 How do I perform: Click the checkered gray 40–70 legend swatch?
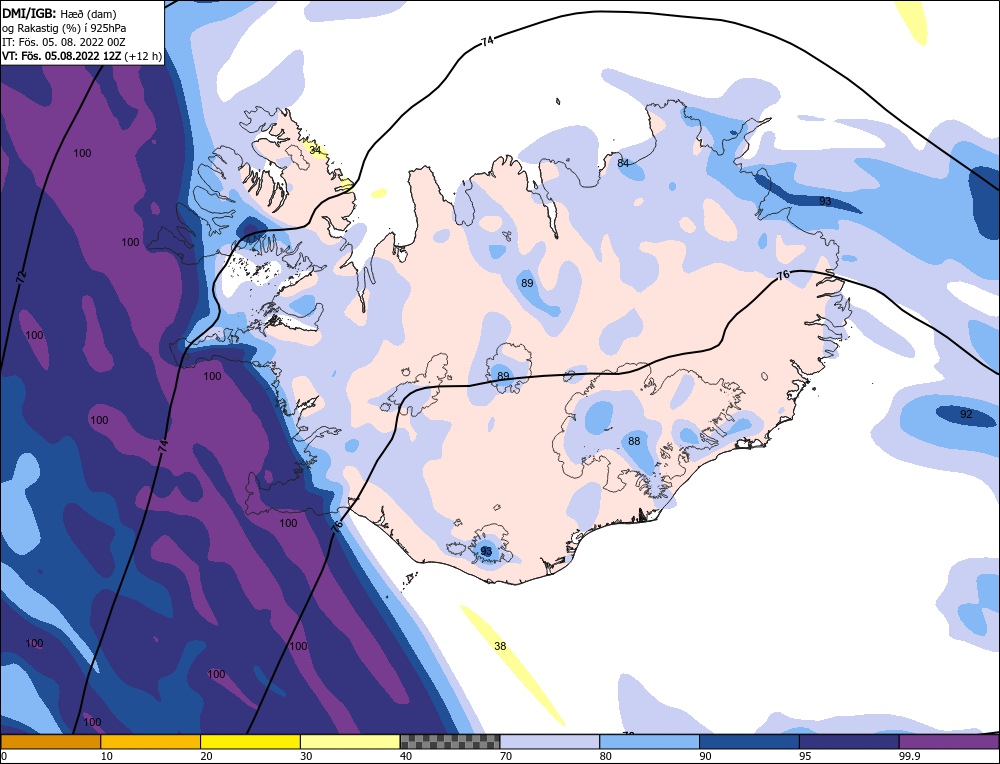tap(450, 742)
